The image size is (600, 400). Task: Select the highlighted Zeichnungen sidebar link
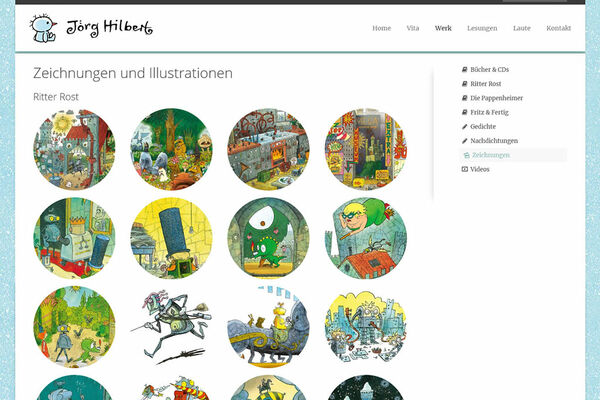pyautogui.click(x=491, y=155)
